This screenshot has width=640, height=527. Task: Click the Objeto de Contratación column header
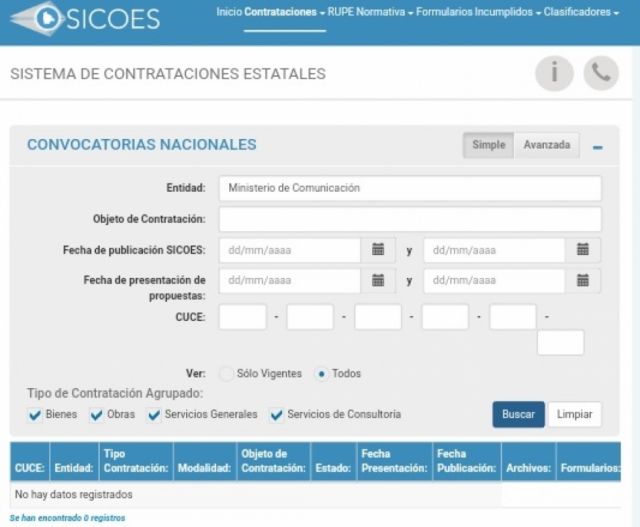coord(273,462)
